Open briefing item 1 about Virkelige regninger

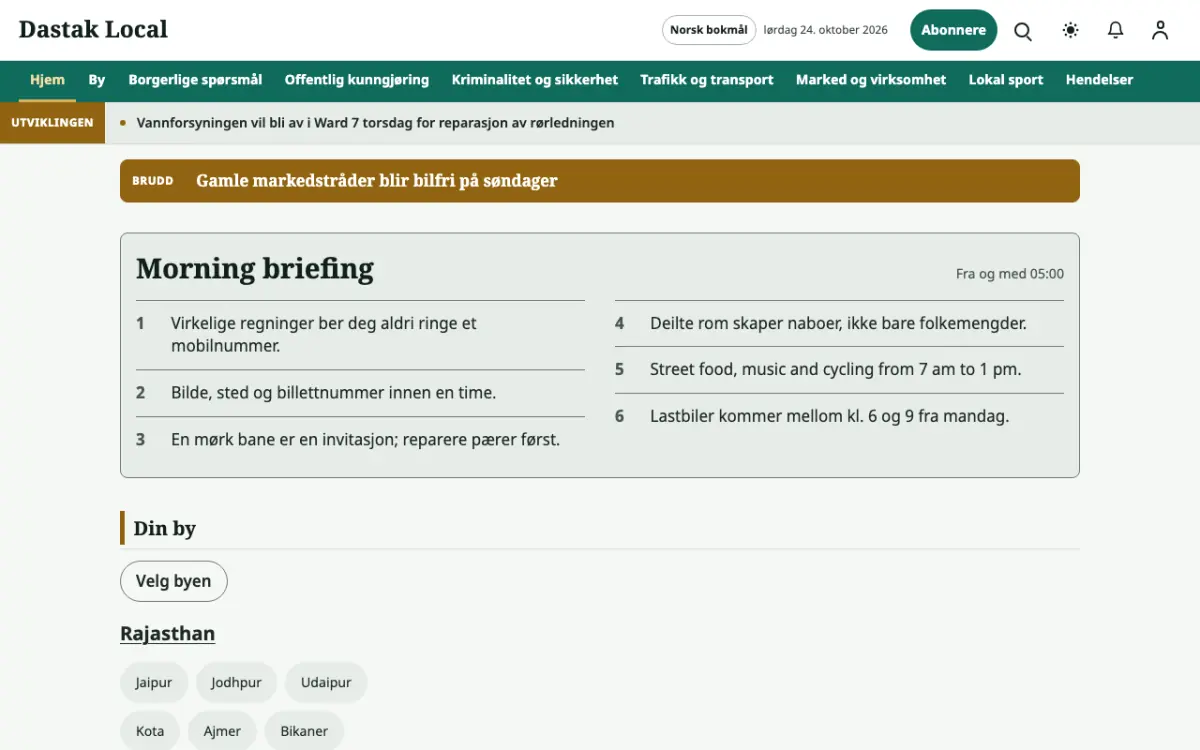tap(360, 335)
